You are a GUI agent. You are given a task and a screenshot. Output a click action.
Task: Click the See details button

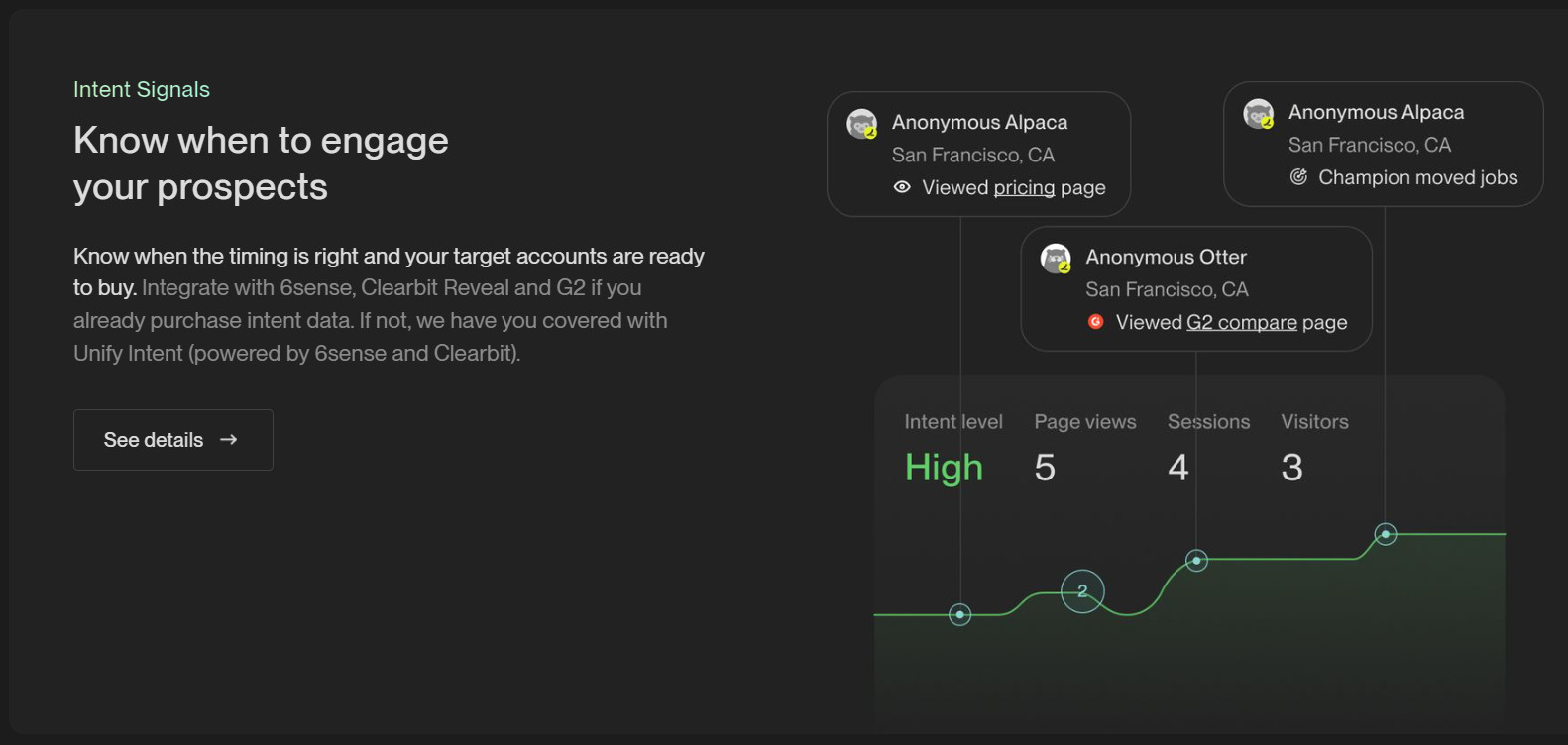[x=173, y=440]
